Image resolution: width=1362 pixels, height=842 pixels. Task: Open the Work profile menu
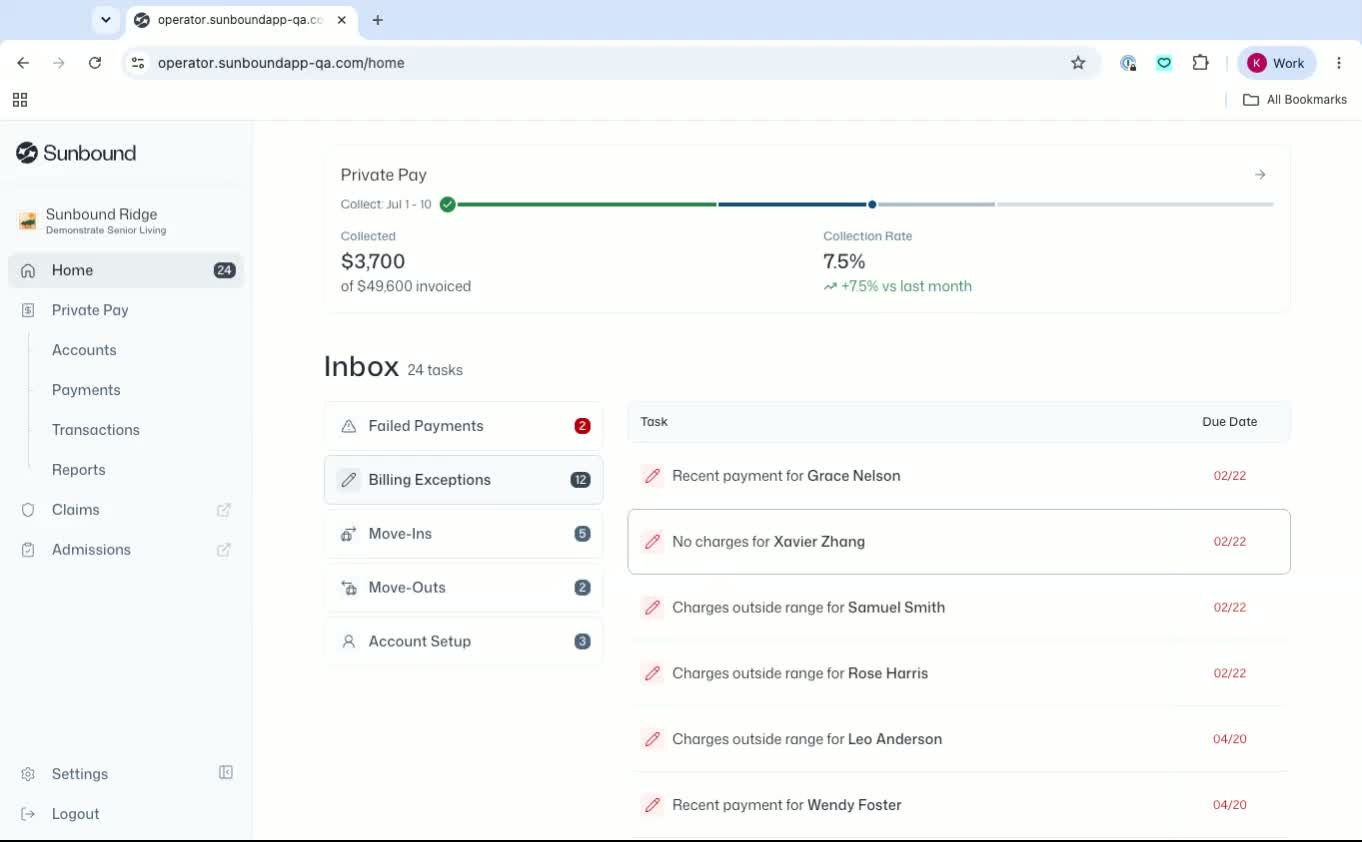click(x=1277, y=63)
